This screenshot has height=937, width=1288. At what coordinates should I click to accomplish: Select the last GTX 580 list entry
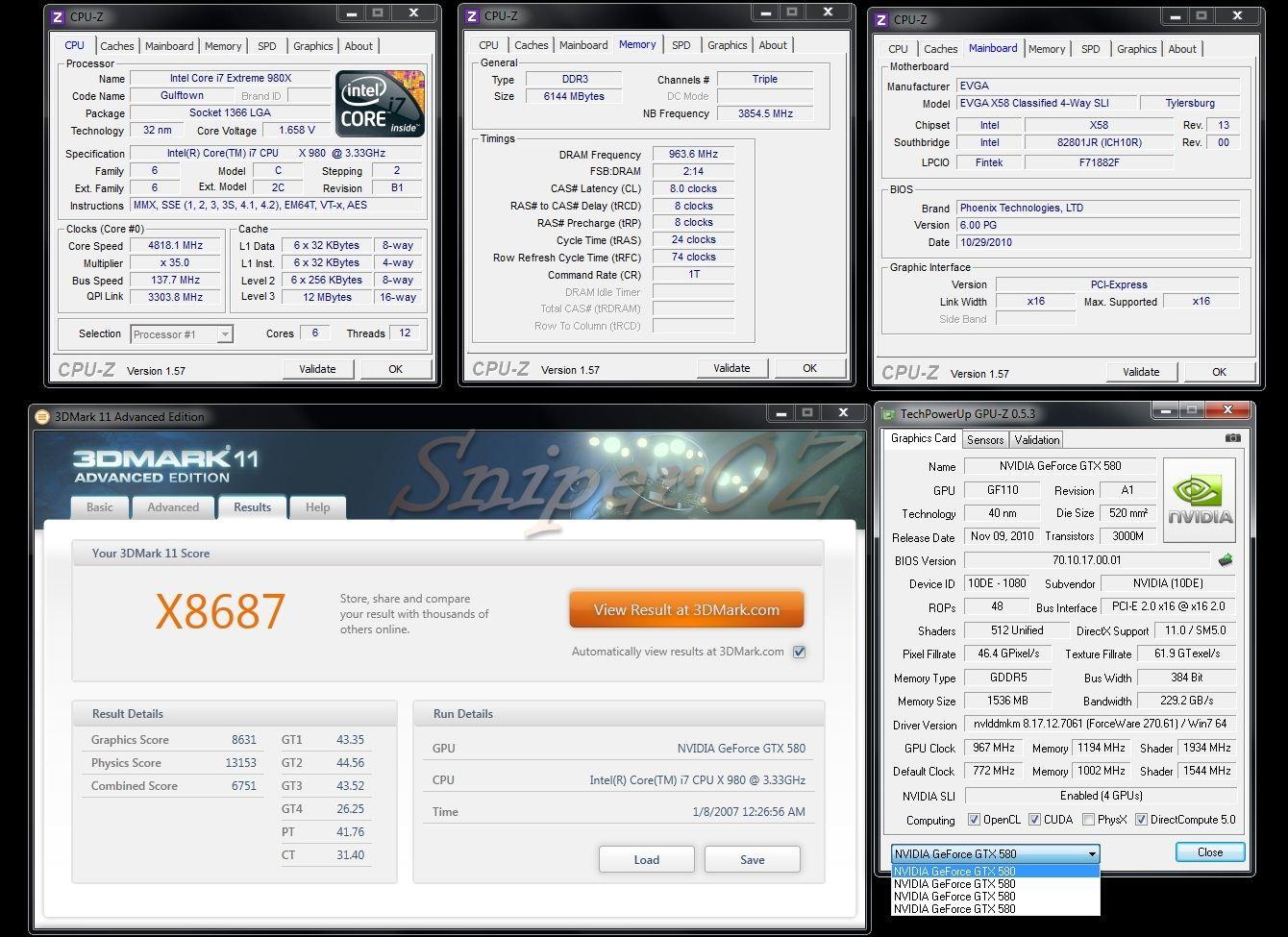tap(995, 908)
